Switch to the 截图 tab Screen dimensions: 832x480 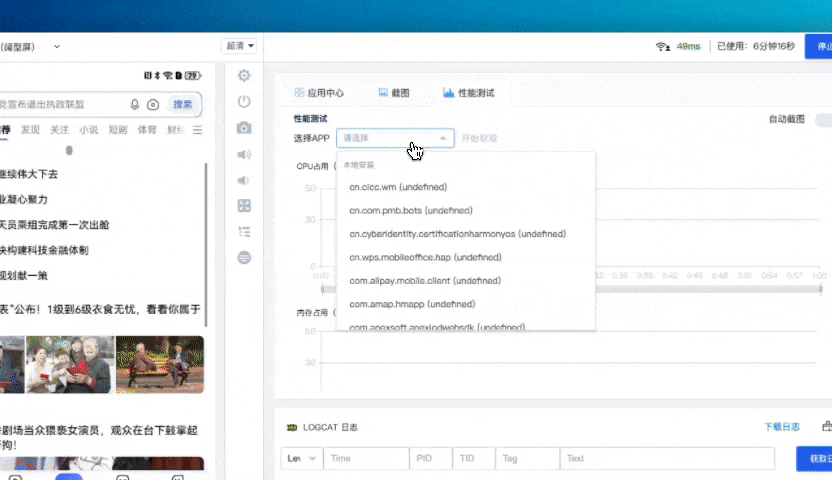pos(394,93)
